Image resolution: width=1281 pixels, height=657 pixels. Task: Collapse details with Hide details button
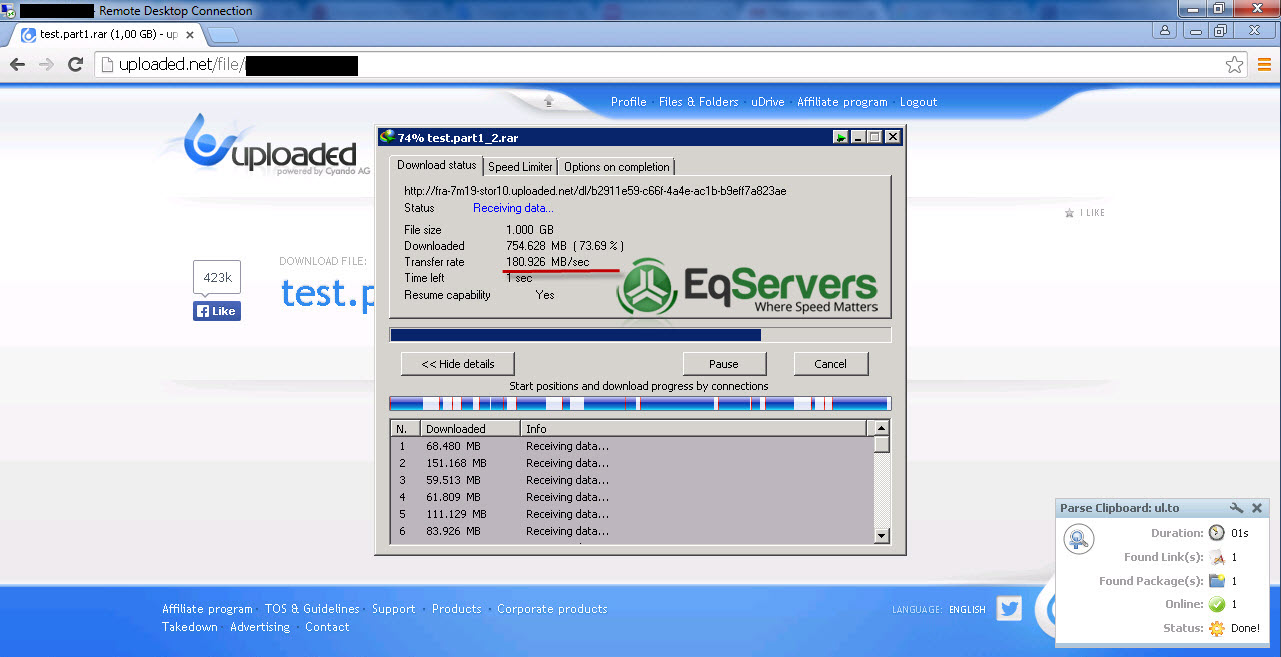coord(458,364)
